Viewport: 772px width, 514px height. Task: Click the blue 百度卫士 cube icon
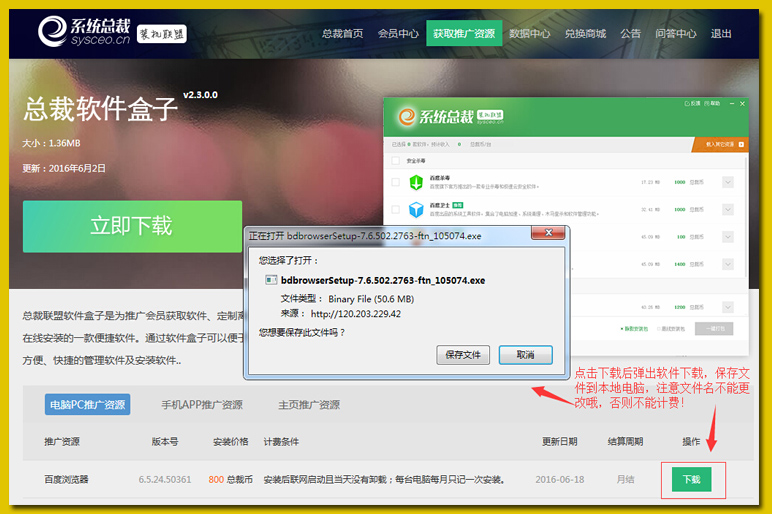point(416,209)
